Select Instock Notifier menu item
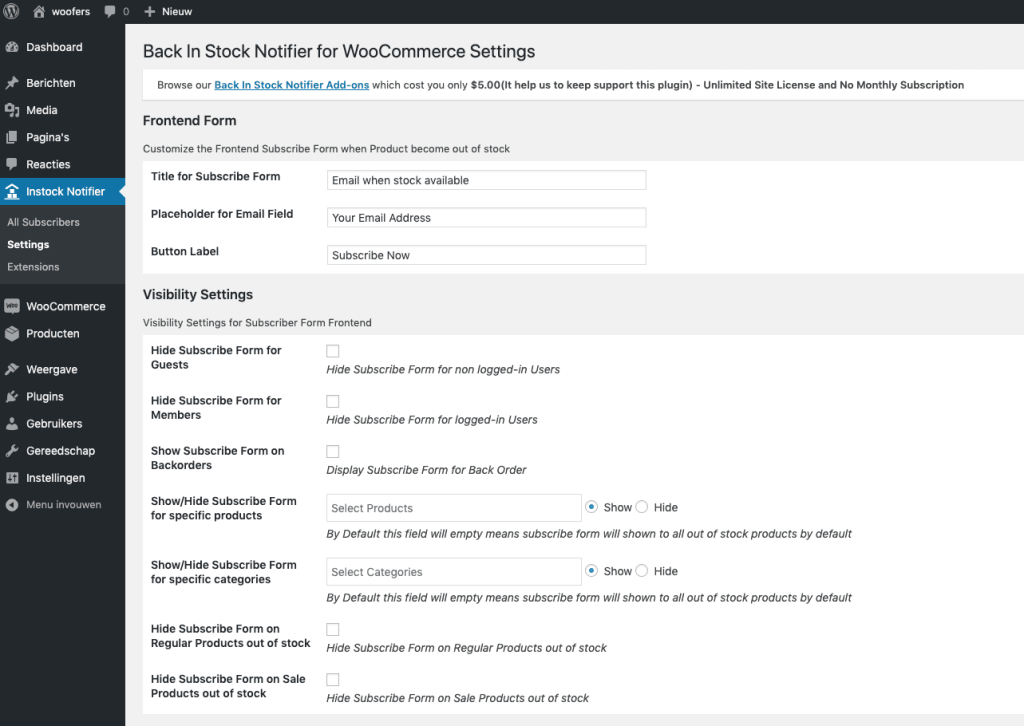Image resolution: width=1024 pixels, height=726 pixels. pos(62,191)
